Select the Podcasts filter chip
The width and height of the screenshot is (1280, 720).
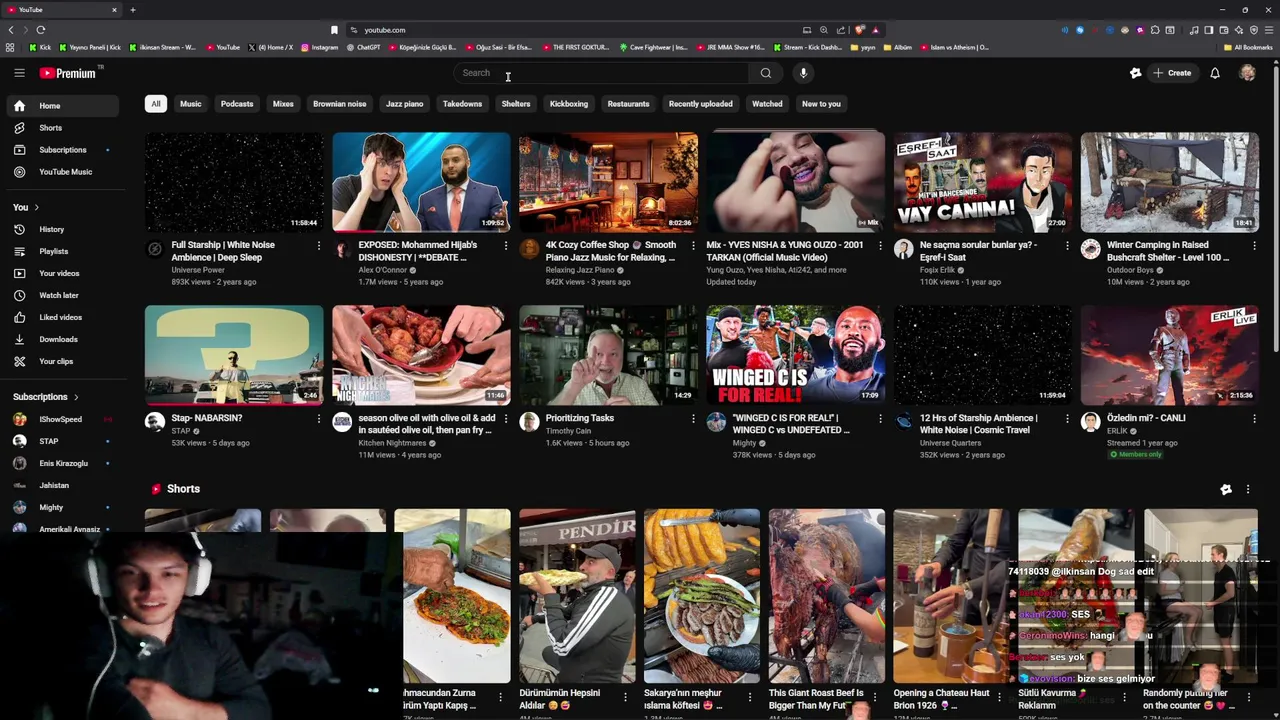[237, 104]
